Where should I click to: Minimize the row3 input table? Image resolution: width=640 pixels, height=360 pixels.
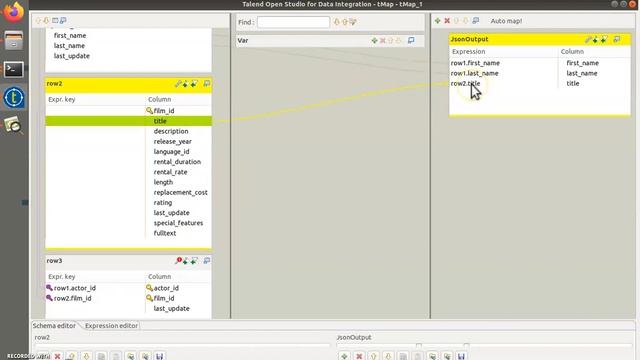[x=207, y=260]
